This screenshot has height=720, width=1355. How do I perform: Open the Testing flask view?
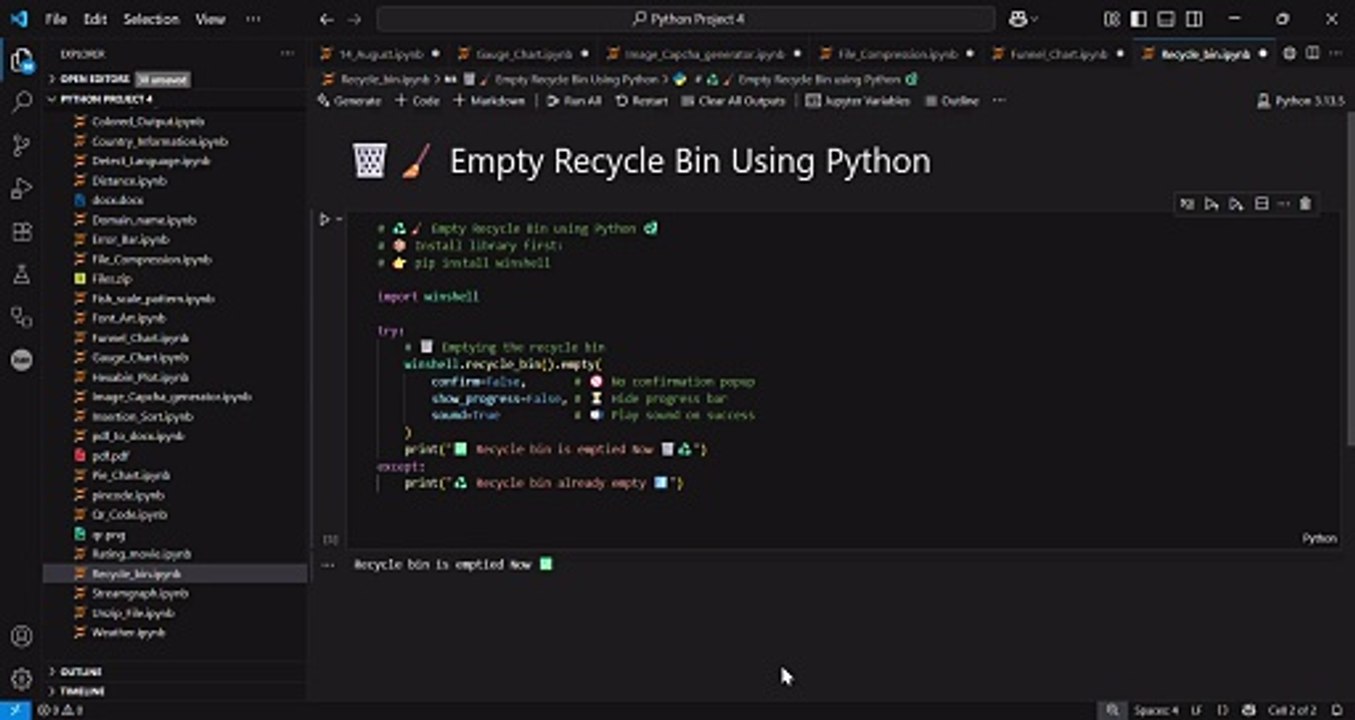21,274
